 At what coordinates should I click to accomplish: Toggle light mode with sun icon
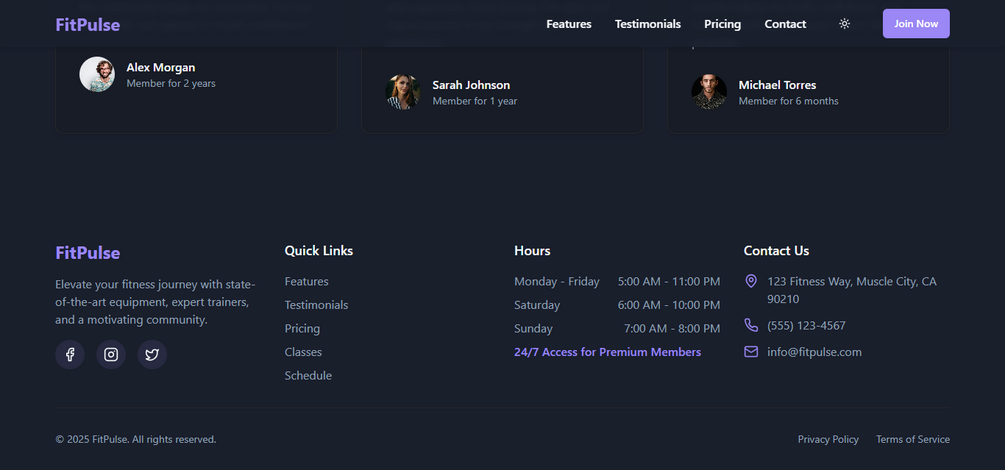(x=845, y=24)
